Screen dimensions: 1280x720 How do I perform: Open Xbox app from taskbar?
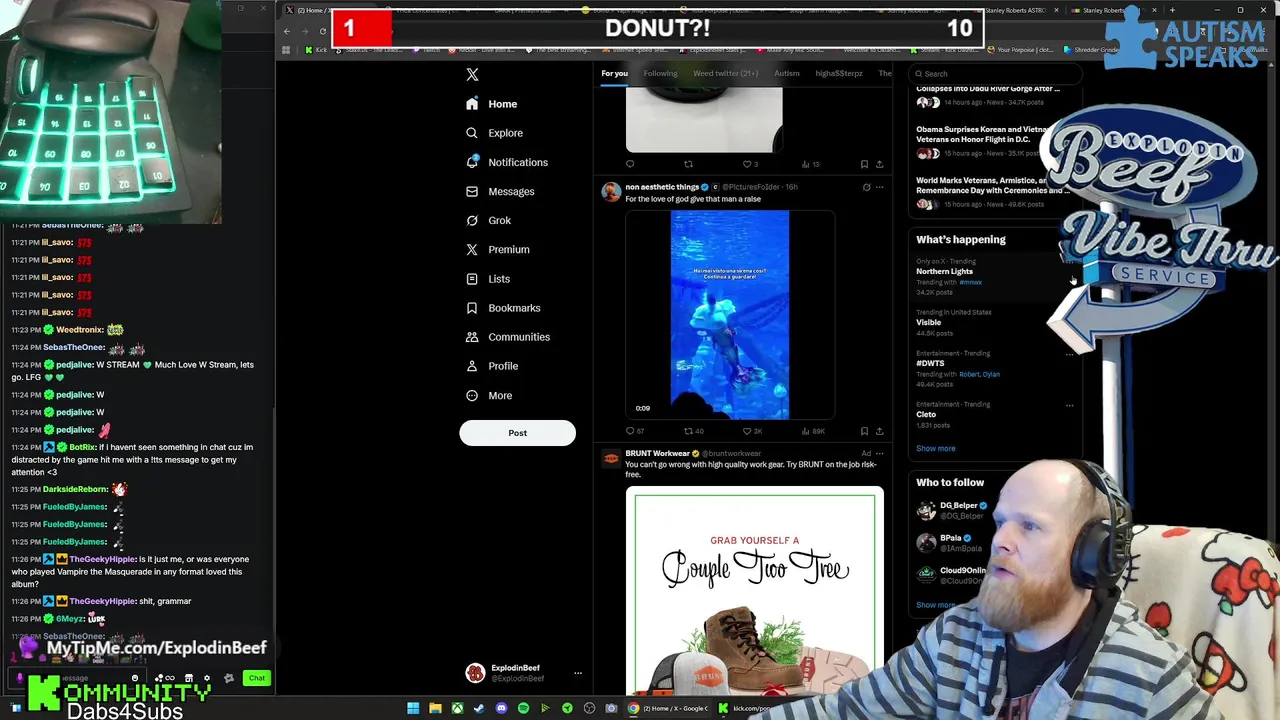pos(457,709)
